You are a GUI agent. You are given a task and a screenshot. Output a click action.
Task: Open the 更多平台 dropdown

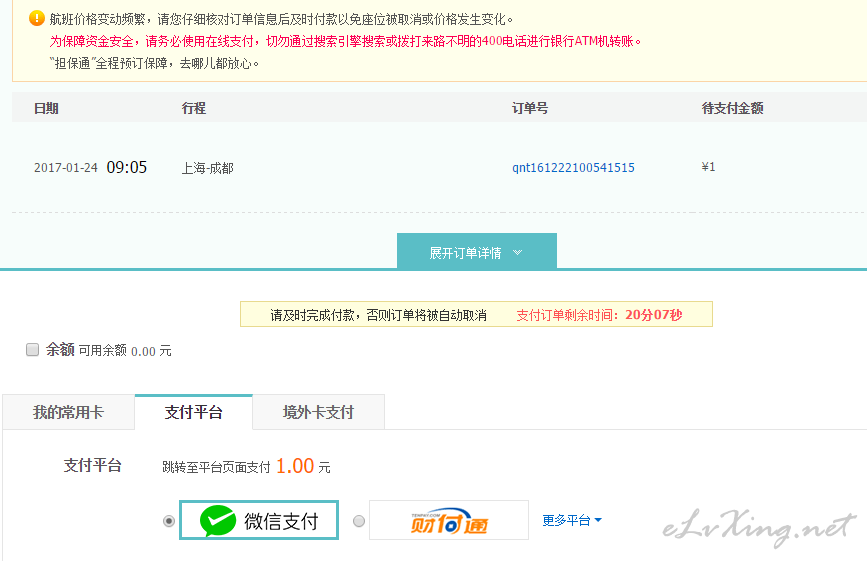572,520
